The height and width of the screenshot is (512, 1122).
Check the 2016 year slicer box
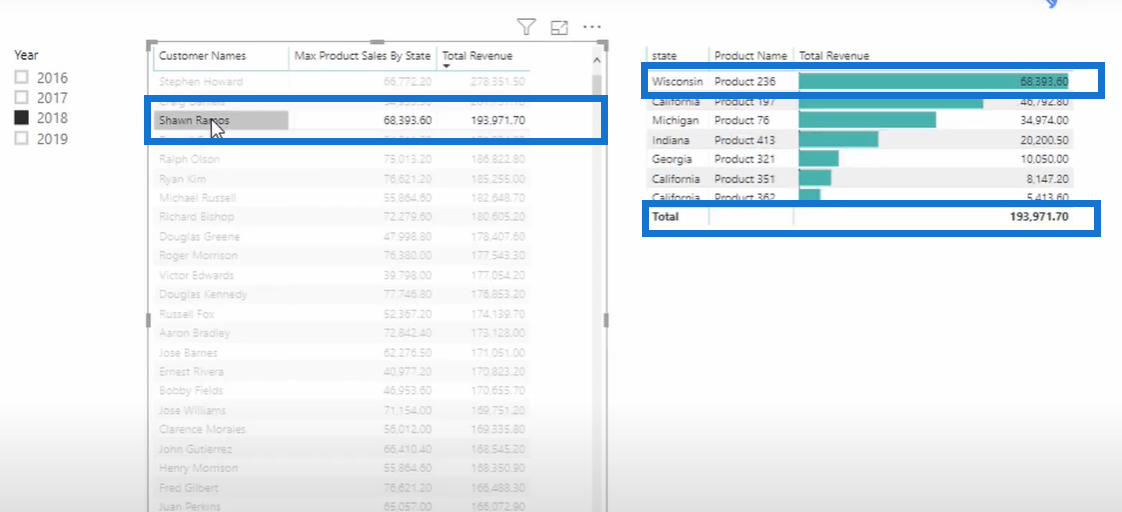click(x=21, y=77)
